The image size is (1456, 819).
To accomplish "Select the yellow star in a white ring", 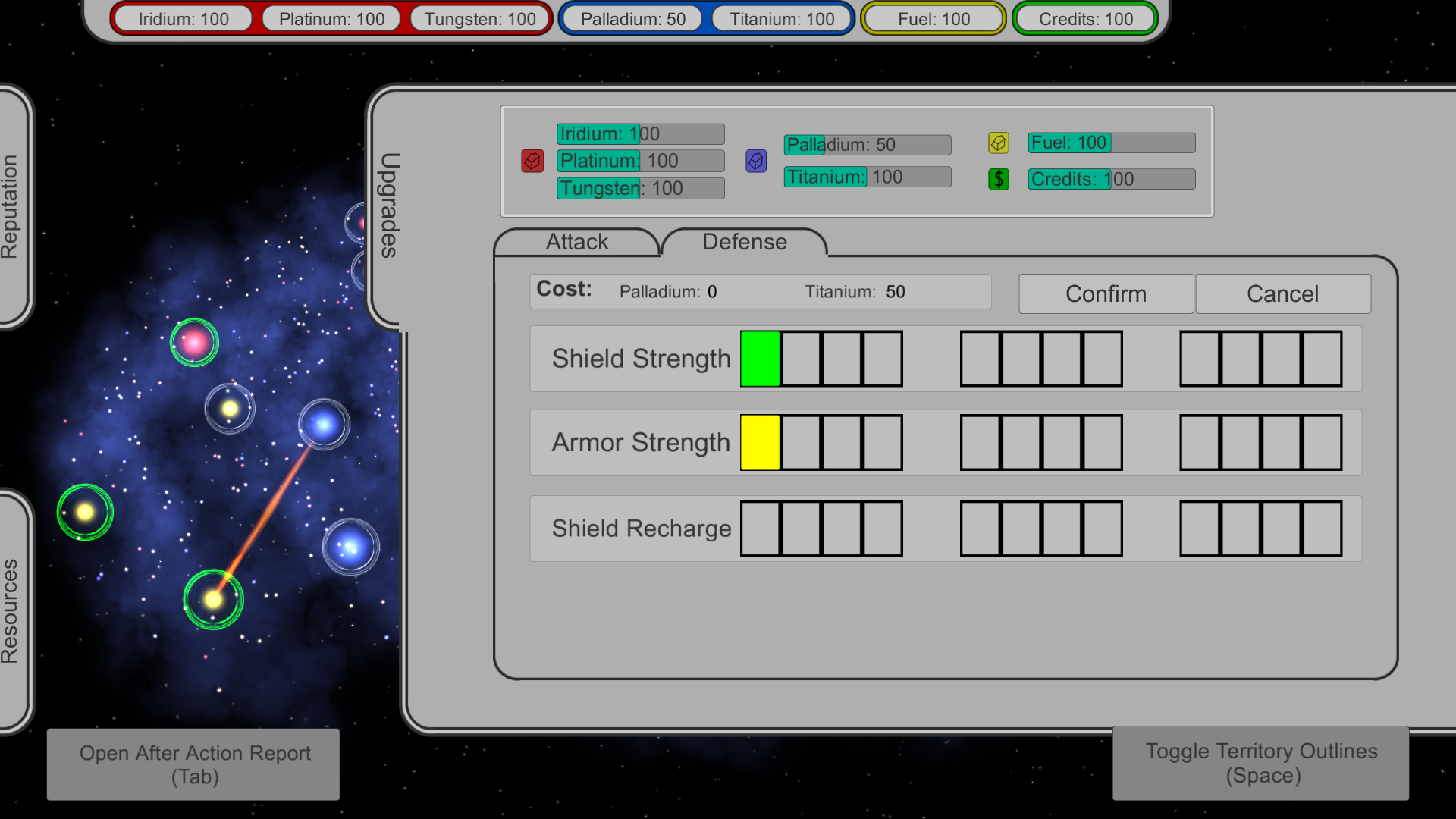I will click(x=230, y=409).
